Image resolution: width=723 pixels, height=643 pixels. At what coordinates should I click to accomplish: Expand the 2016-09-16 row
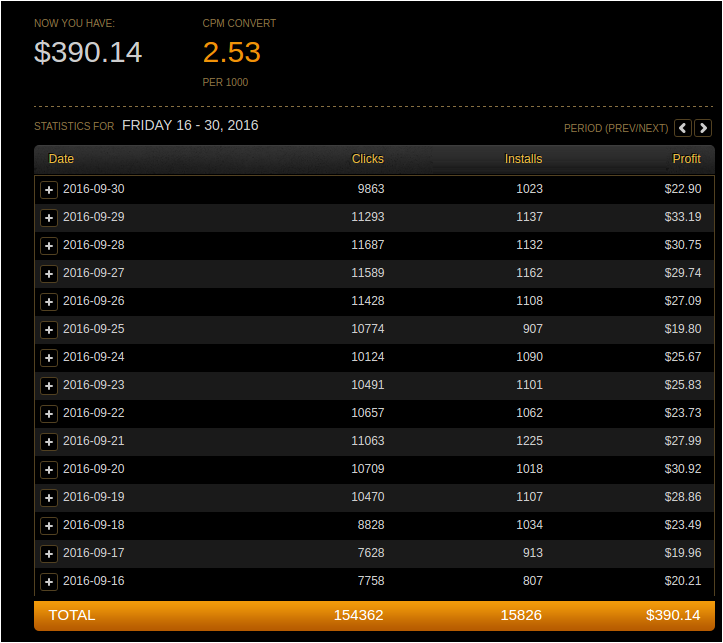pos(49,582)
